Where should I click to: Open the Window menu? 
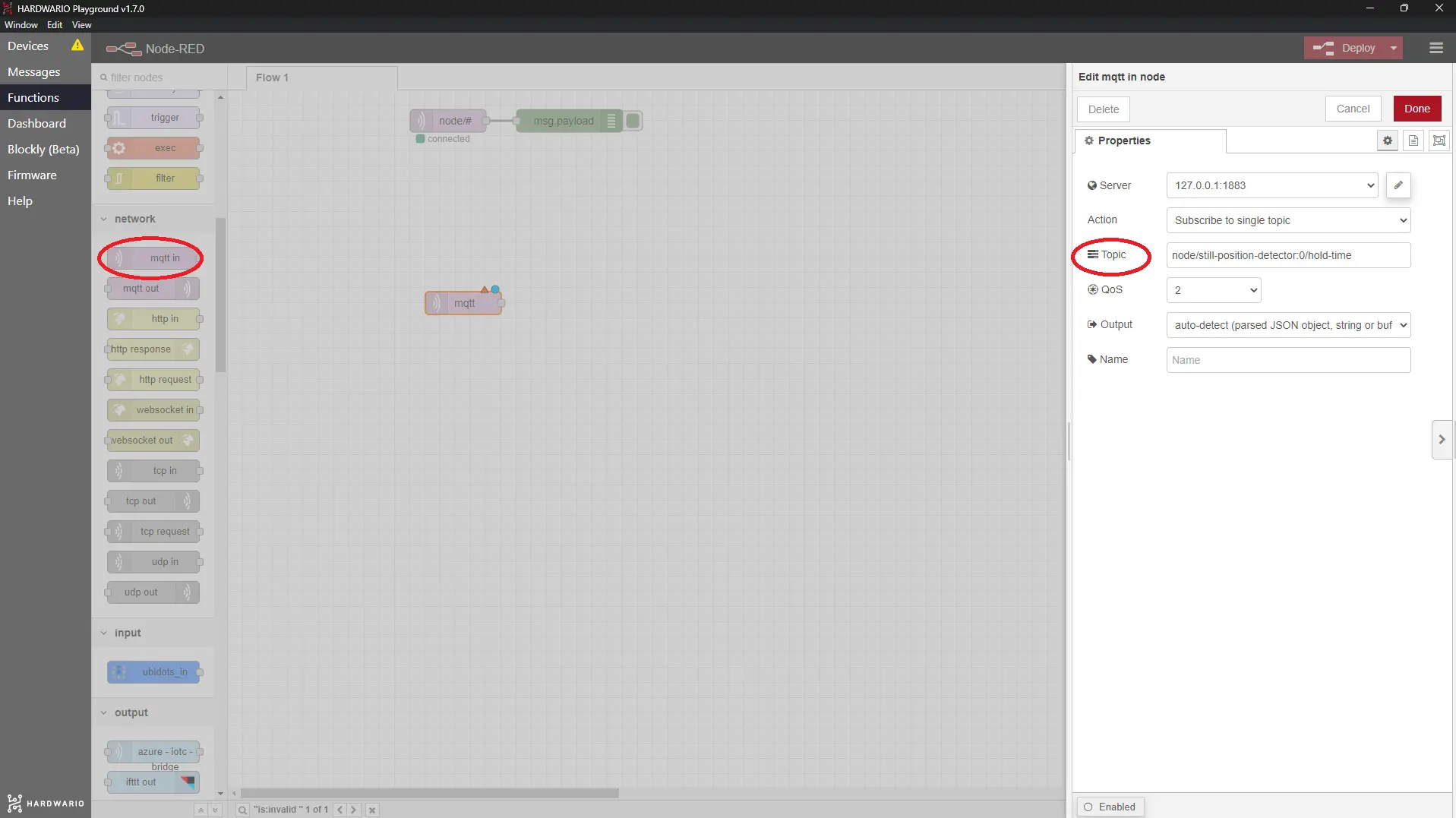coord(21,25)
